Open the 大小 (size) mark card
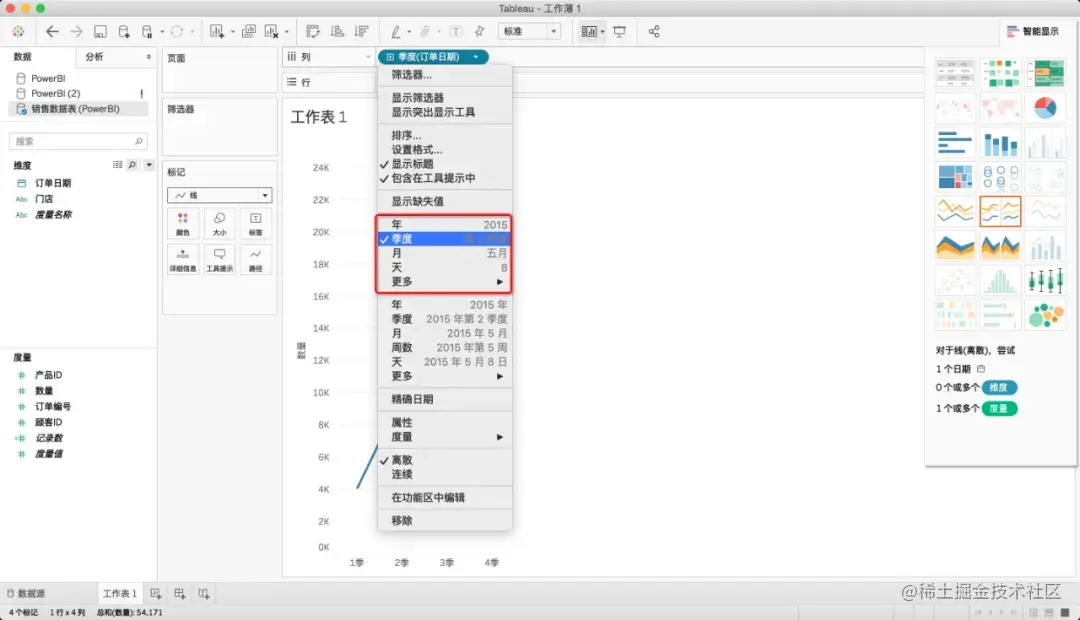1080x620 pixels. [x=219, y=223]
